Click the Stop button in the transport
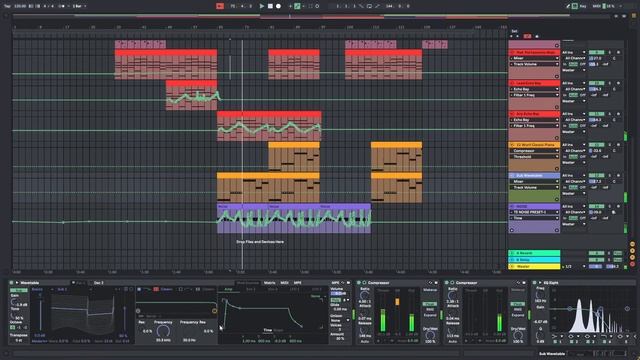 (270, 6)
